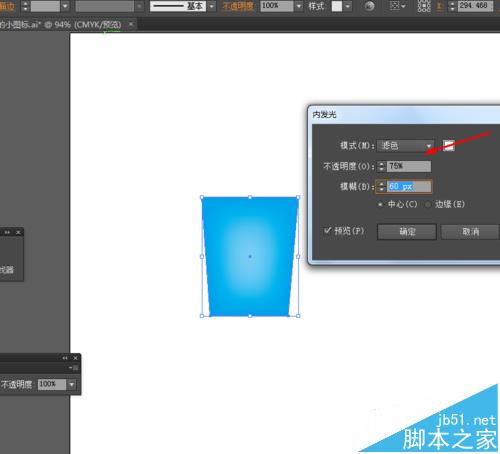Click the transparency panel 100% opacity field
The image size is (500, 454).
click(52, 384)
